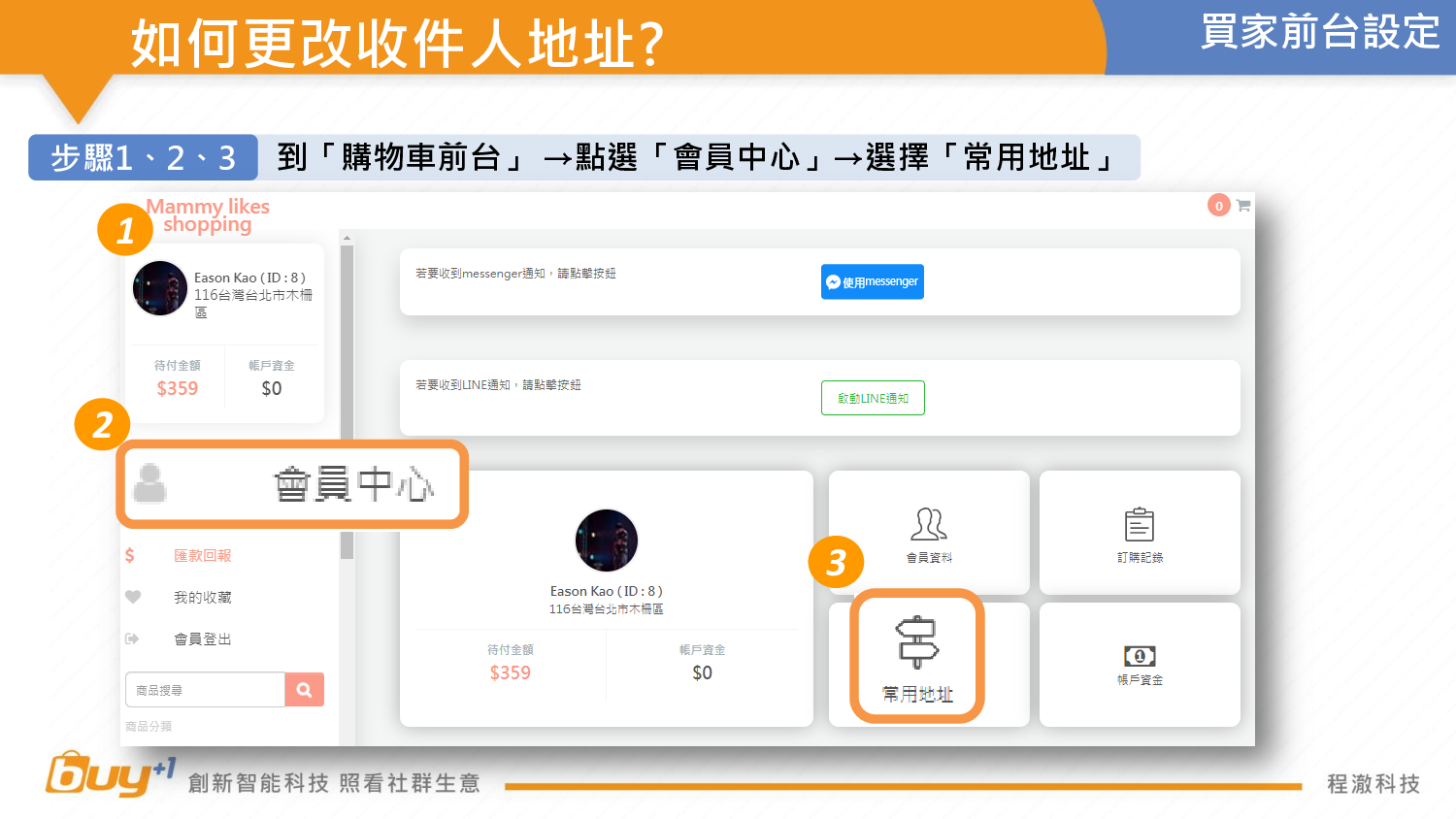
Task: Click the shopping cart icon
Action: tap(1242, 206)
